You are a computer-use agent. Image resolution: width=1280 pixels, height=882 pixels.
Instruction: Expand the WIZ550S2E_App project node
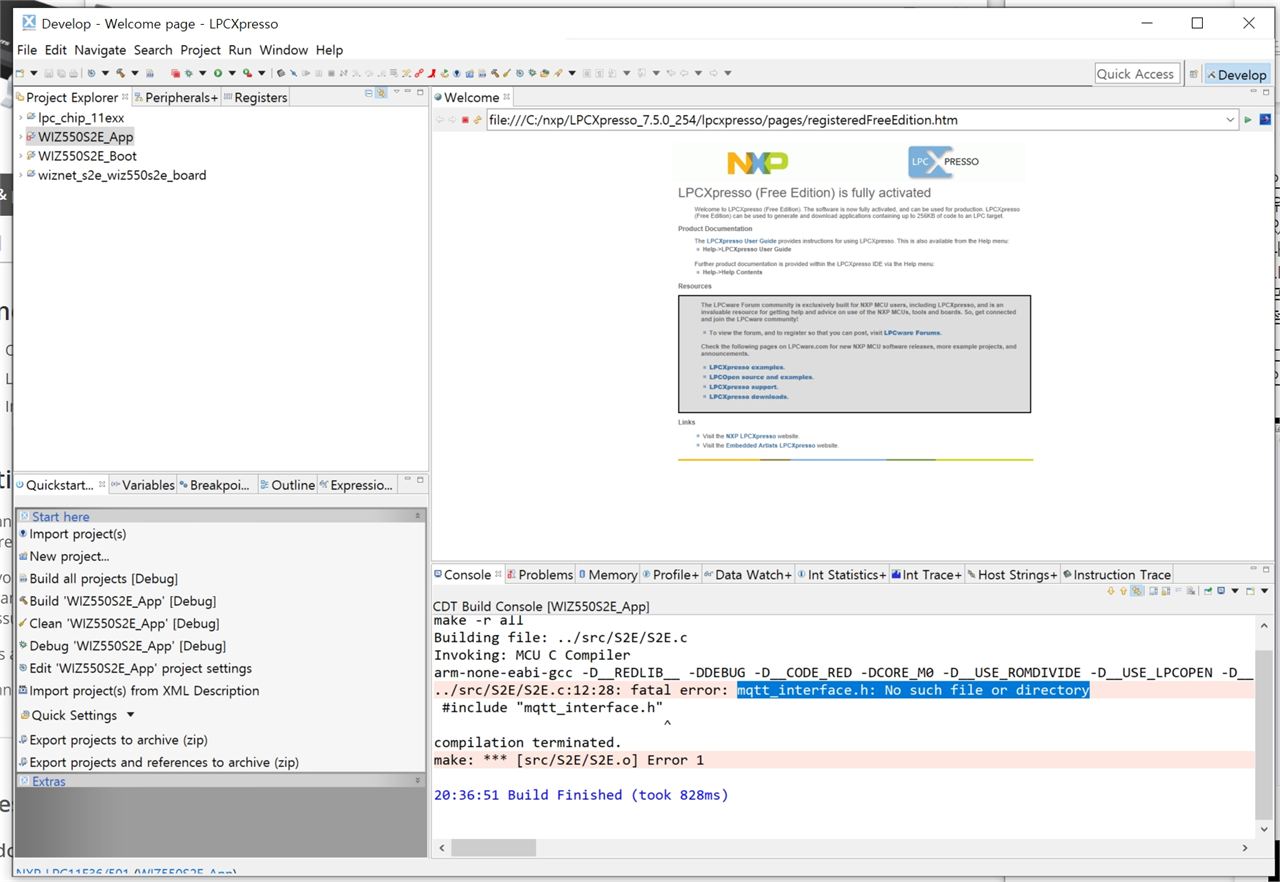21,137
